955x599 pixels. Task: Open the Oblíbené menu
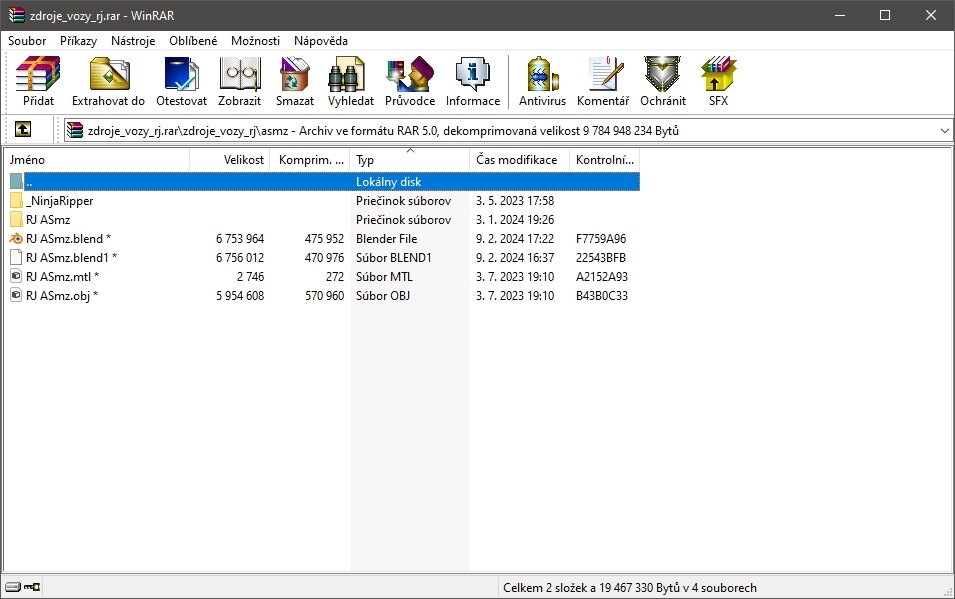coord(193,41)
